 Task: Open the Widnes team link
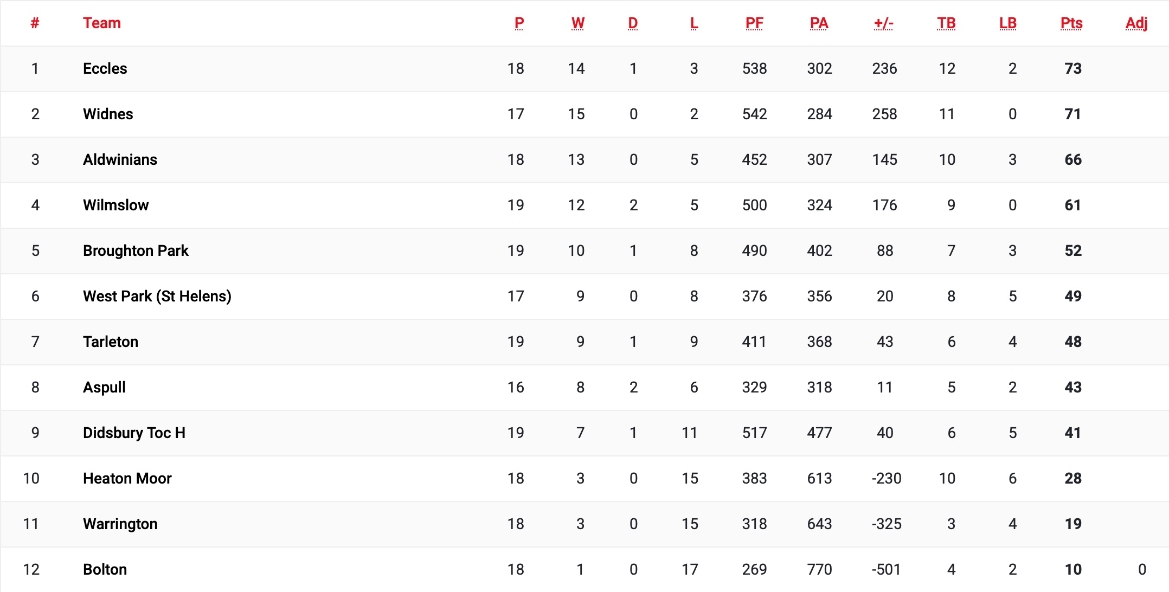pos(108,114)
